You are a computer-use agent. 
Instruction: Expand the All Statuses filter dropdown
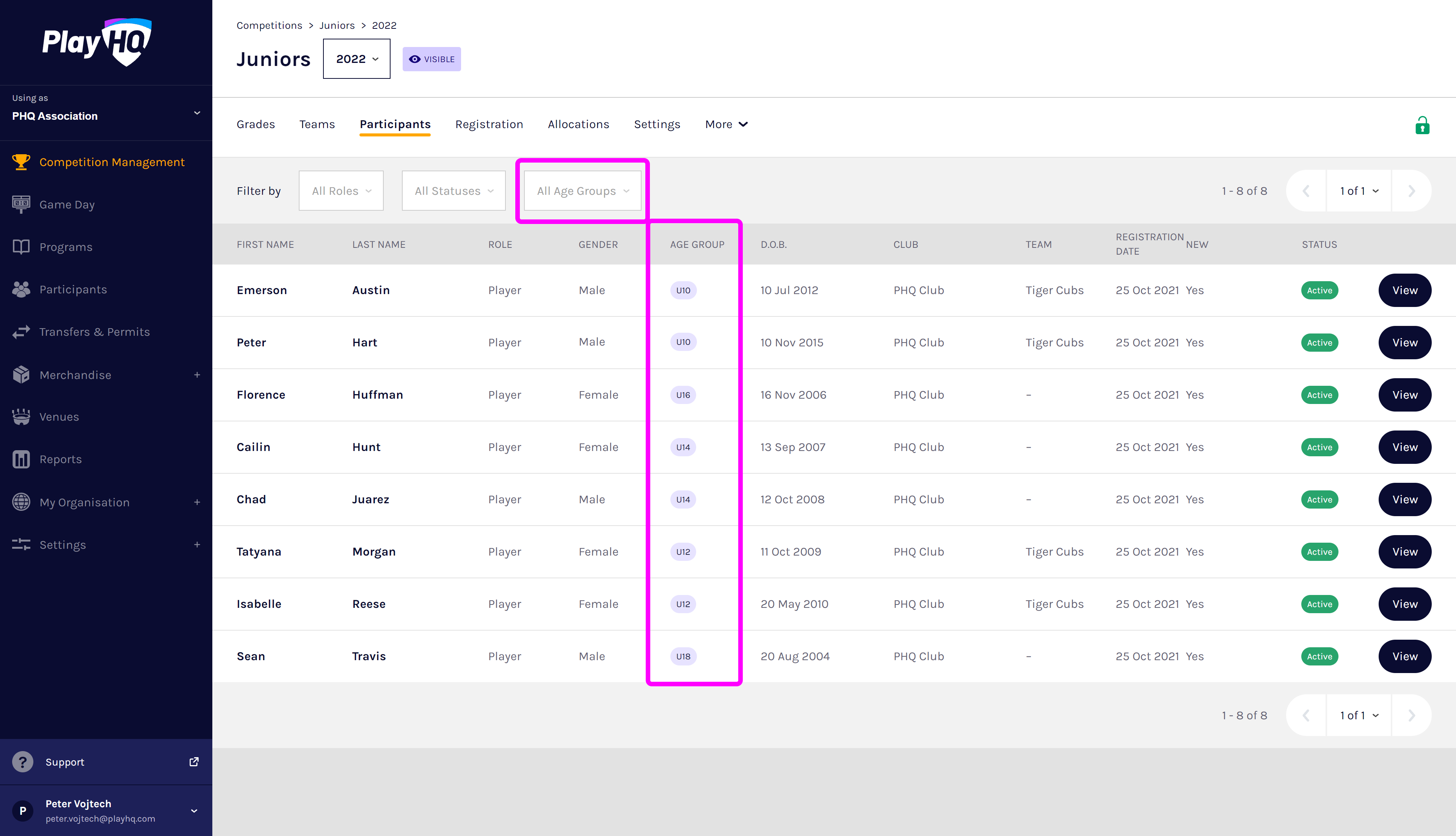(x=453, y=191)
